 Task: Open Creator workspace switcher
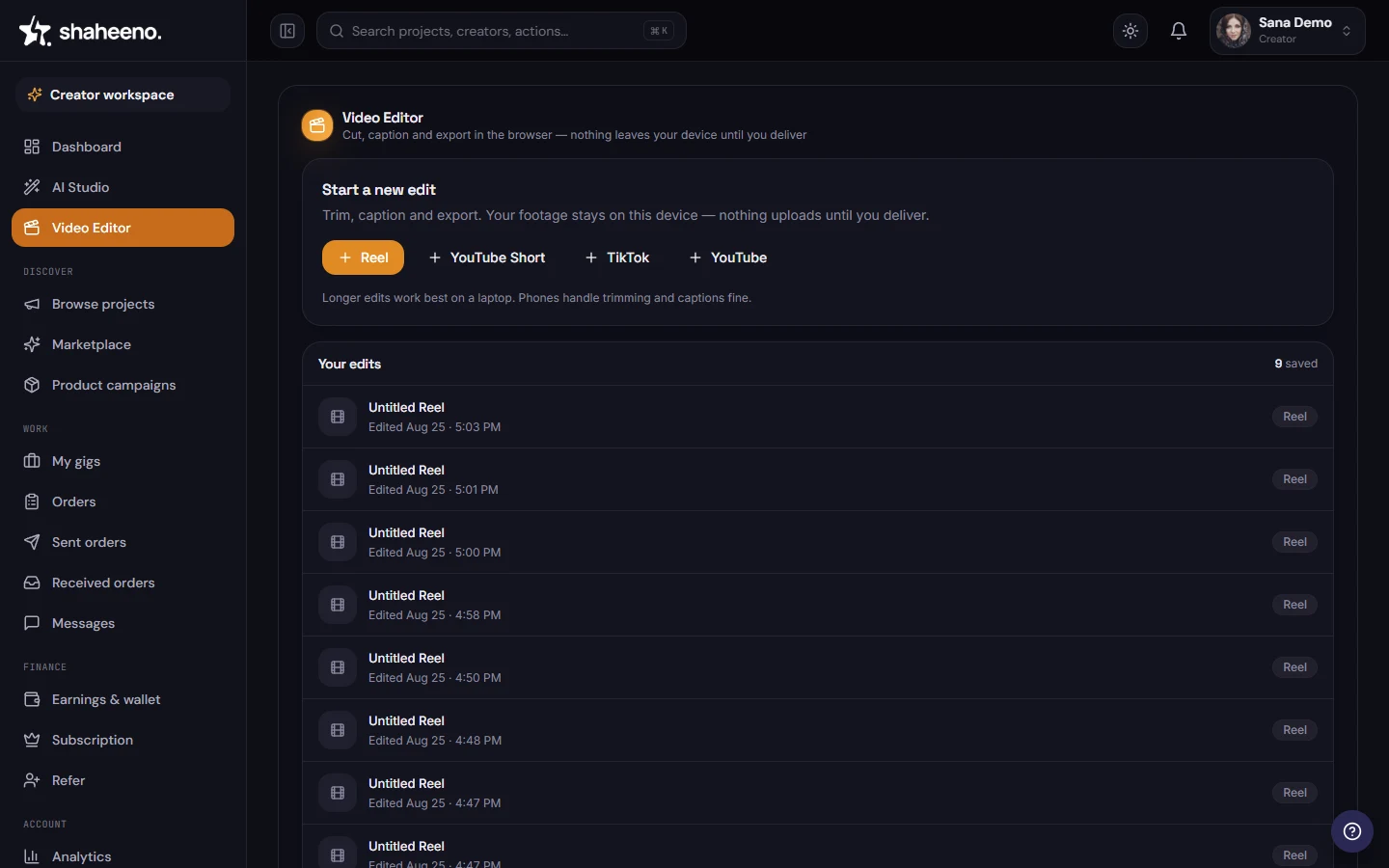coord(123,95)
